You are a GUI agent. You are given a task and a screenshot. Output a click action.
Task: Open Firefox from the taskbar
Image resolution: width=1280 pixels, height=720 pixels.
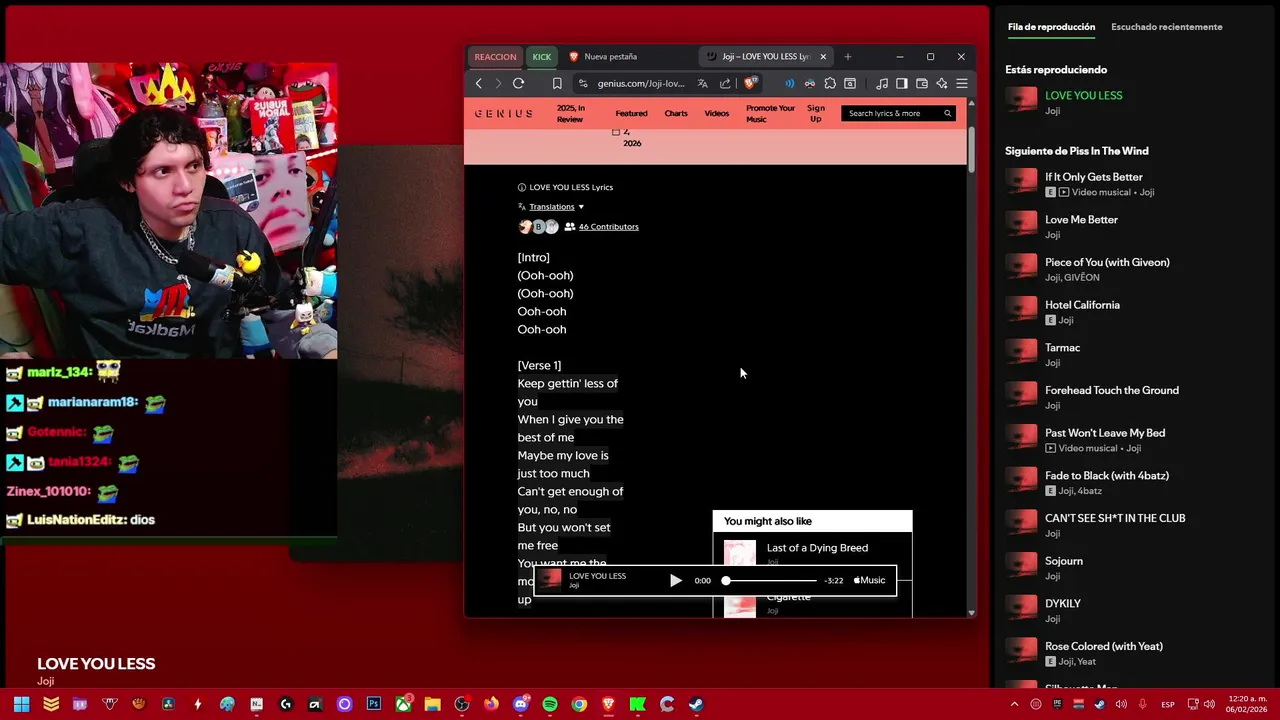click(491, 704)
